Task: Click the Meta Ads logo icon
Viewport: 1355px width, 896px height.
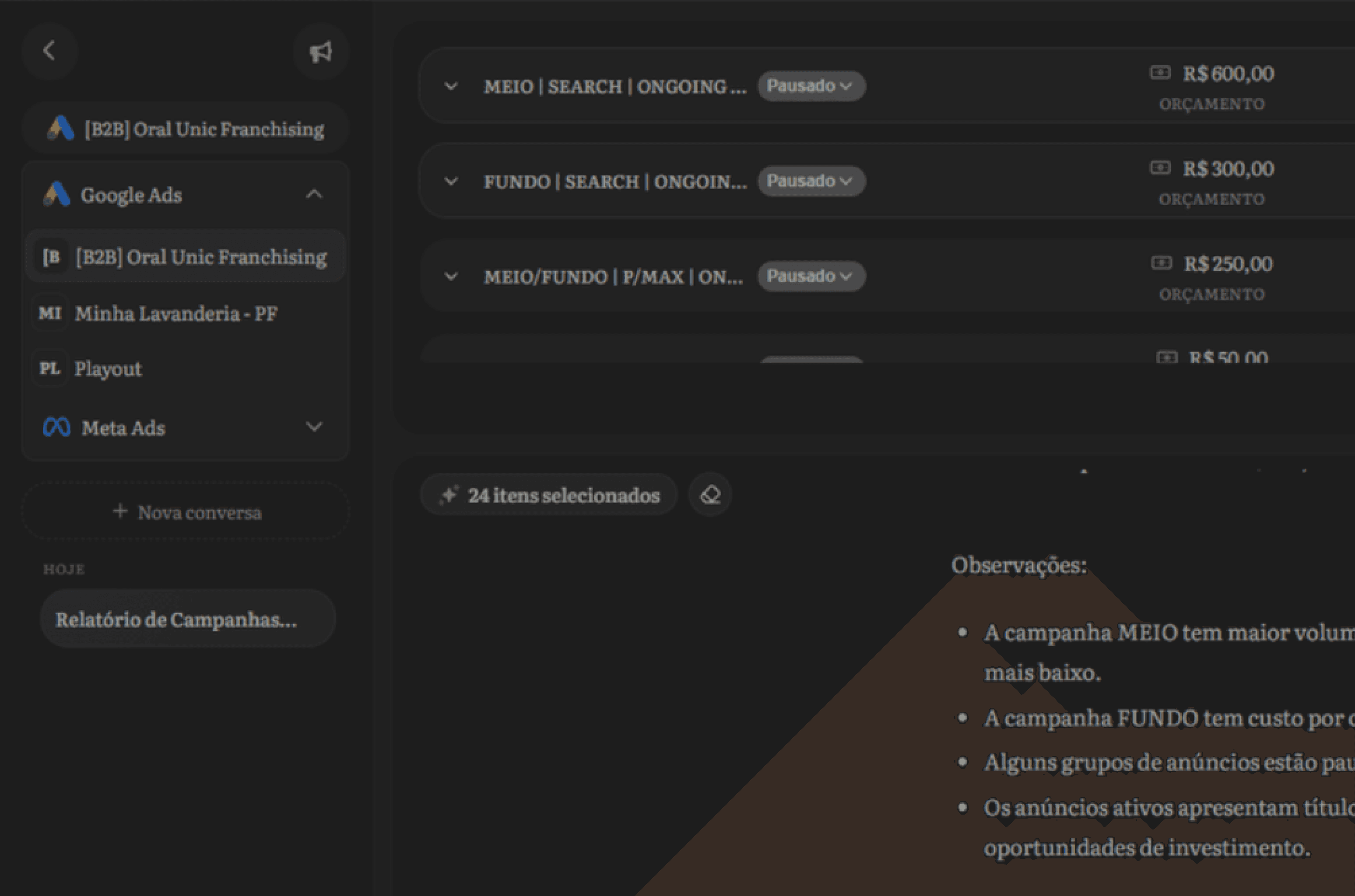Action: pos(56,427)
